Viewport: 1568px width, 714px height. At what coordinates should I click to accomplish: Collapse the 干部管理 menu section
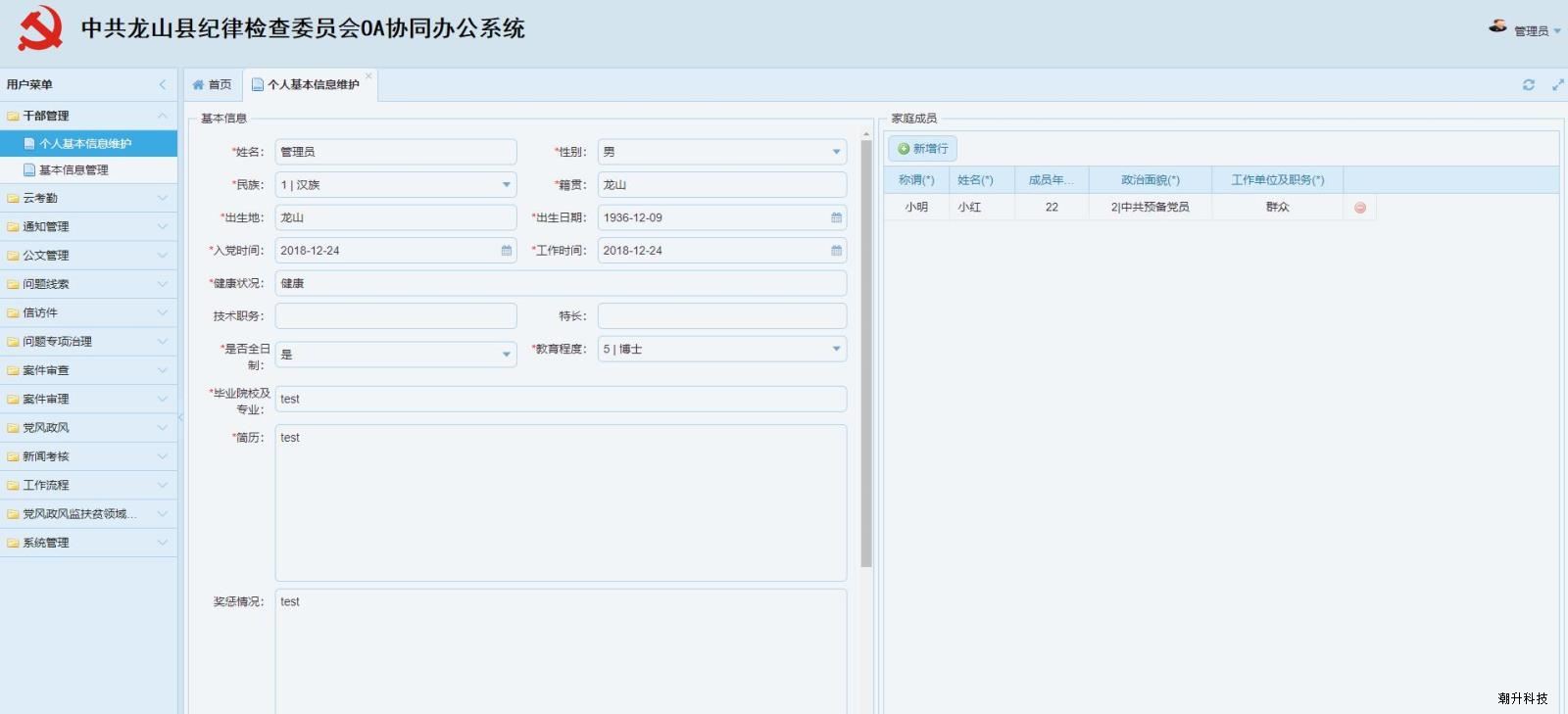pyautogui.click(x=163, y=116)
